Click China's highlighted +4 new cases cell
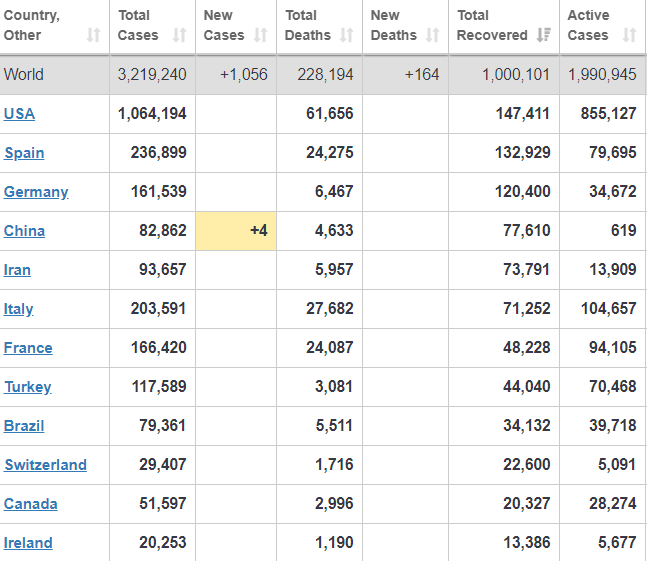This screenshot has width=647, height=561. (236, 231)
